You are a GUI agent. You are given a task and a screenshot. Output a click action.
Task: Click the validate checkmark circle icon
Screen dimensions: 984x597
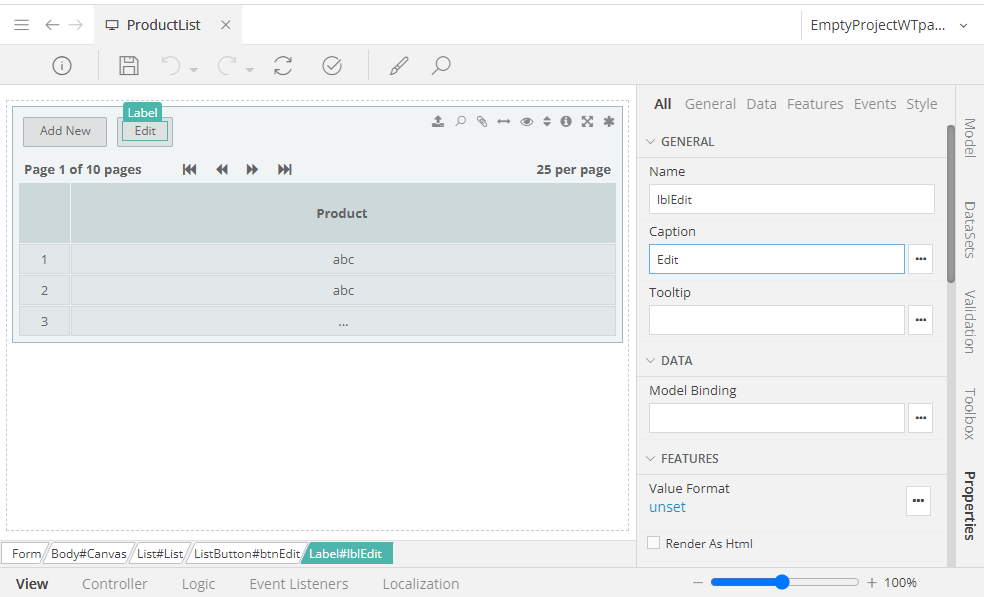332,66
